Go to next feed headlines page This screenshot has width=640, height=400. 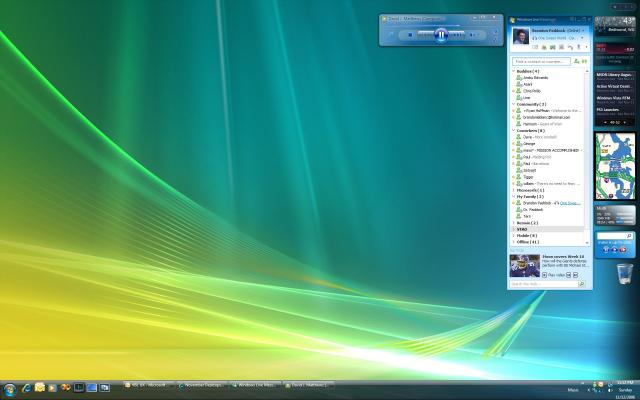click(x=624, y=122)
